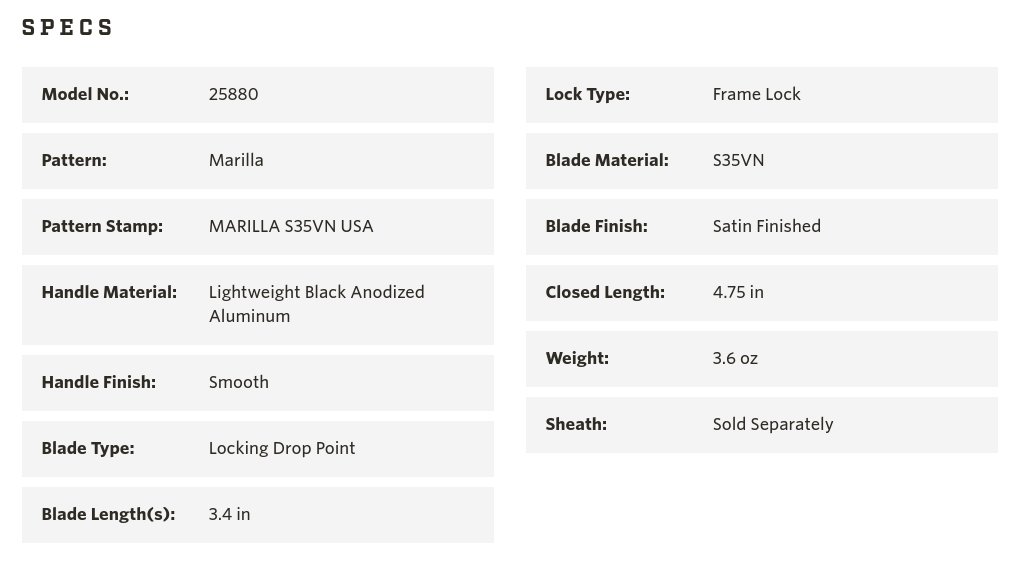
Task: Click the Weight value 3.6 oz
Action: [x=735, y=358]
